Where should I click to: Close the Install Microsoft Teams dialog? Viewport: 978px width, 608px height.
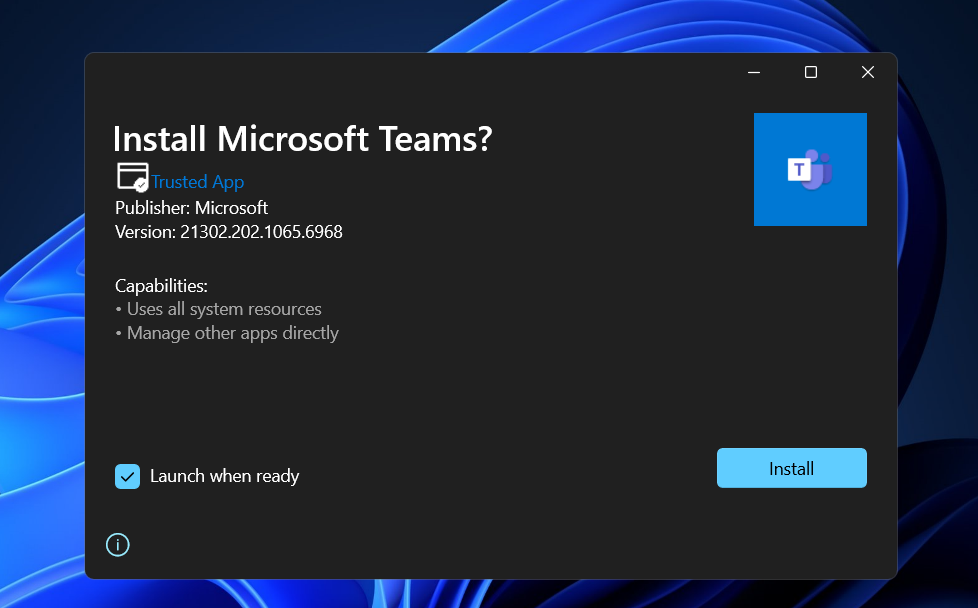pos(868,72)
